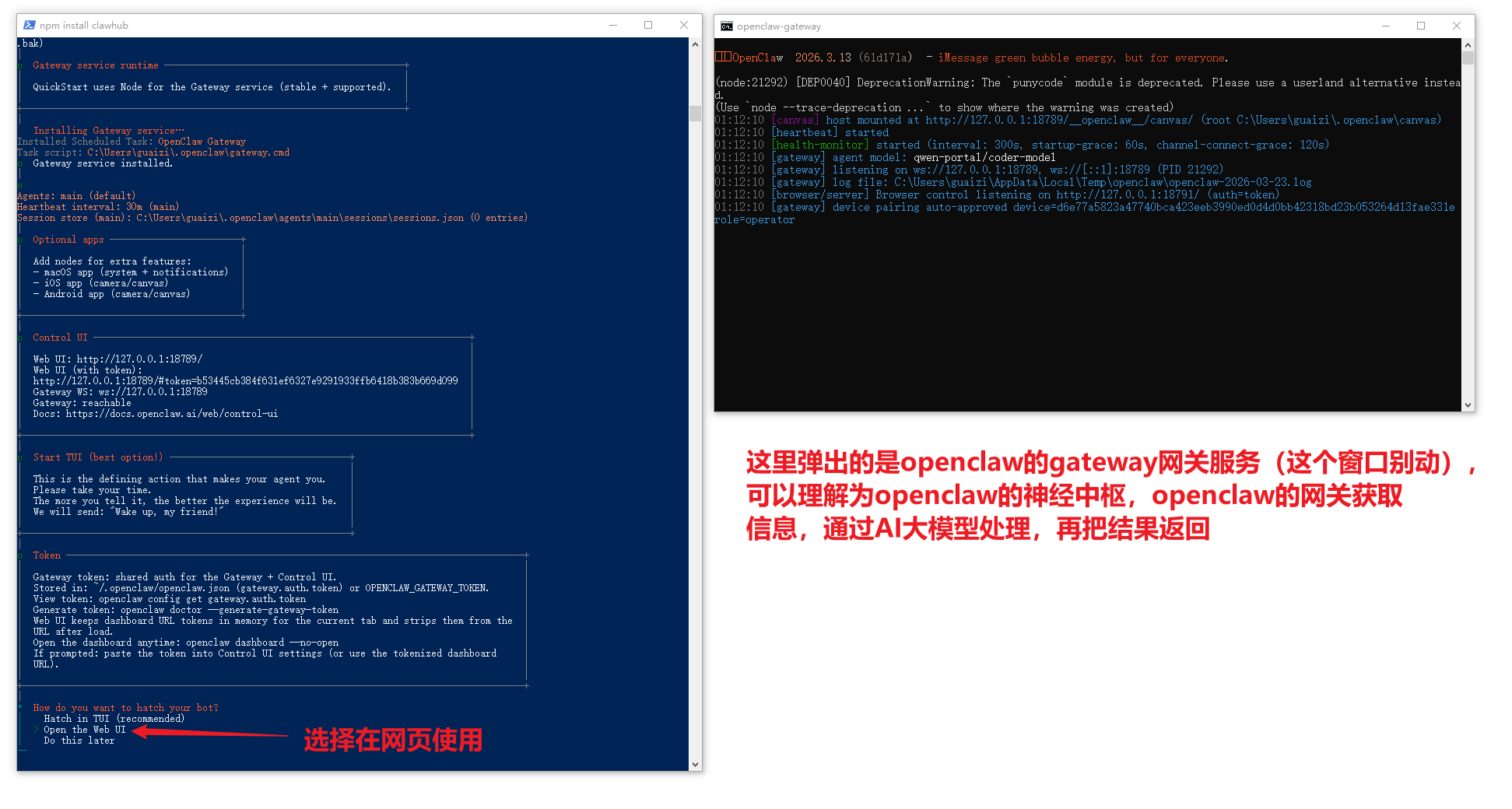
Task: Maximize the openclaw-gateway window
Action: pyautogui.click(x=1421, y=26)
